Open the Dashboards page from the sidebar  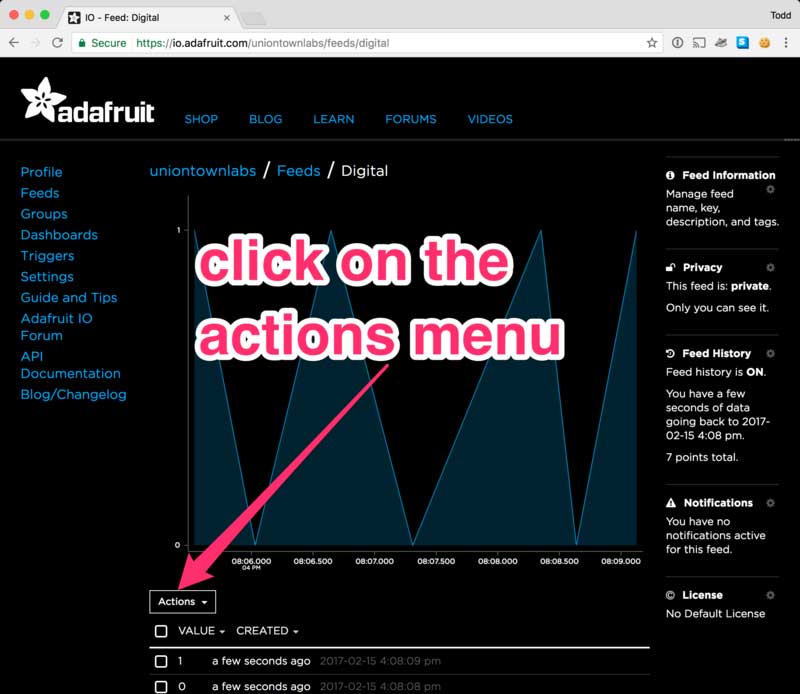point(59,234)
